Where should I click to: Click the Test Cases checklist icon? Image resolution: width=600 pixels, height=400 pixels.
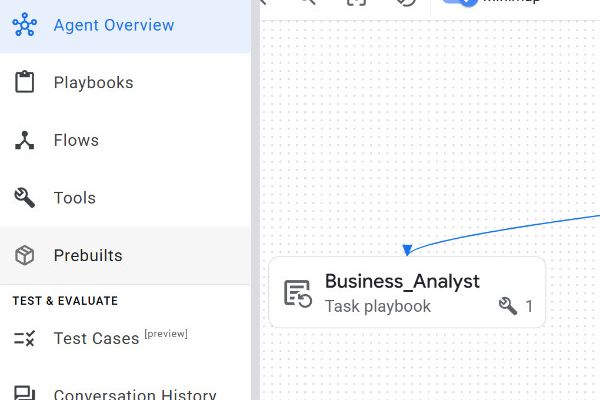pos(25,339)
